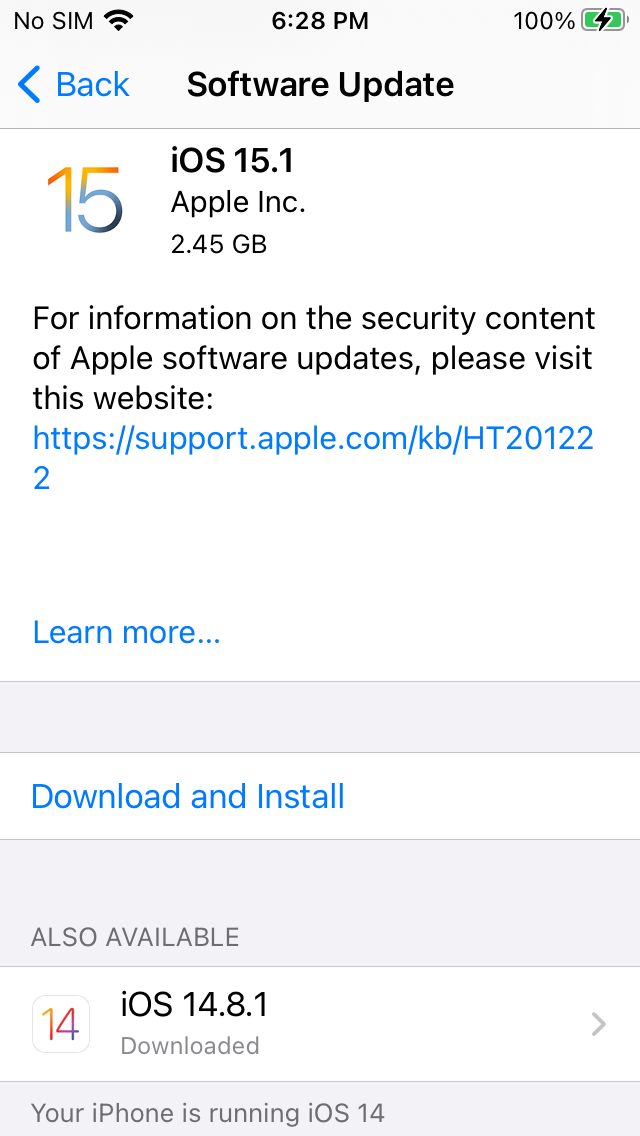Tap the Software Update title
The width and height of the screenshot is (640, 1136).
click(320, 85)
